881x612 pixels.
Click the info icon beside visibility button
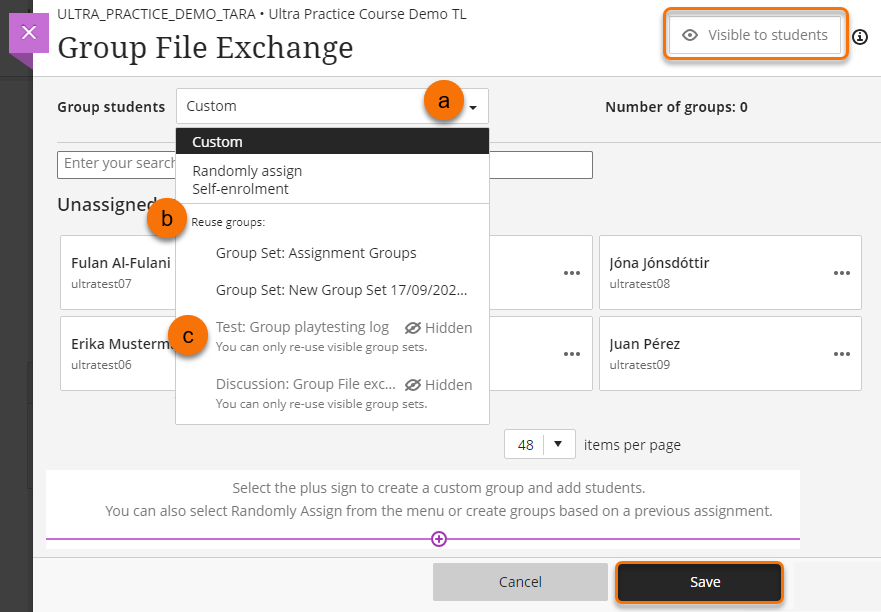860,38
